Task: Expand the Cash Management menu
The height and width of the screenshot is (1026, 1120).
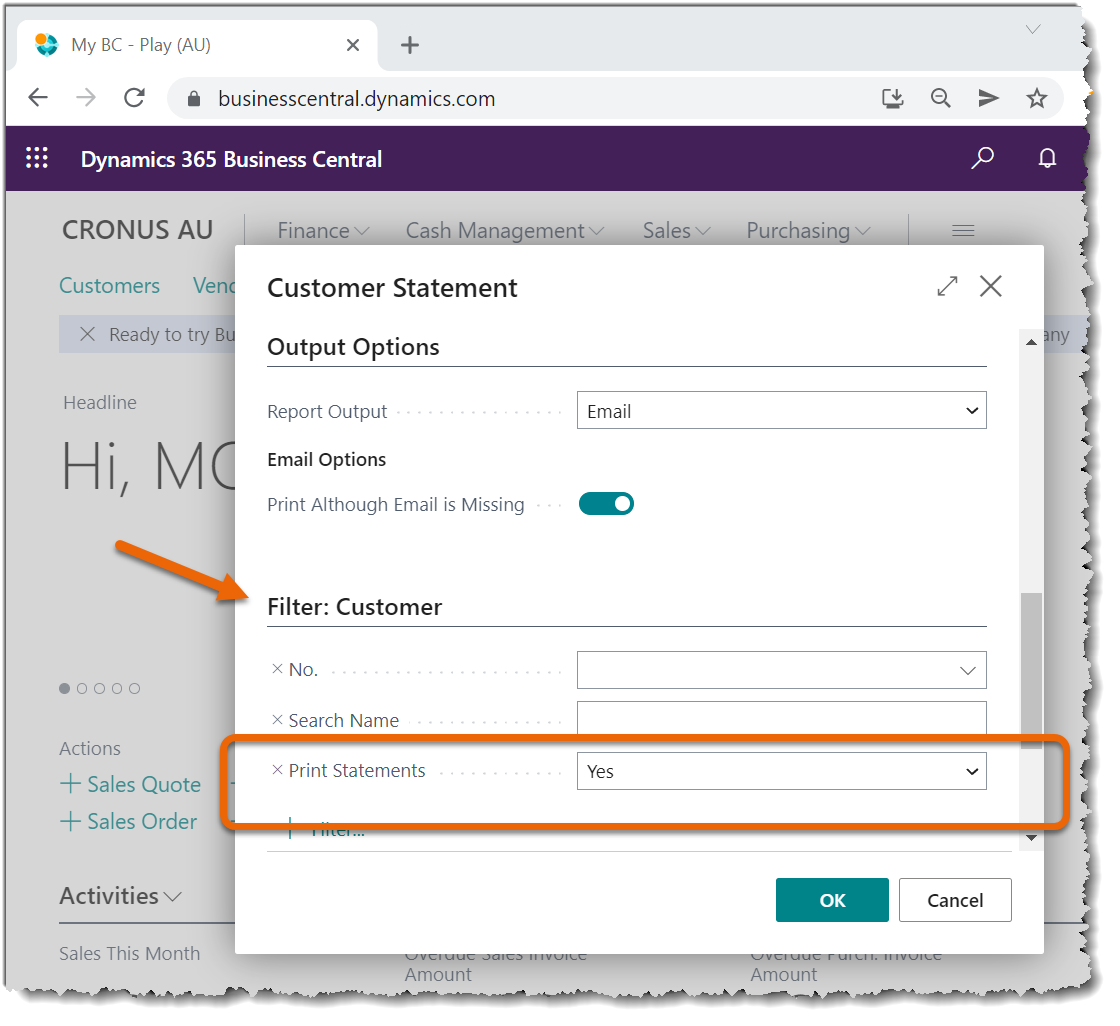Action: tap(505, 231)
